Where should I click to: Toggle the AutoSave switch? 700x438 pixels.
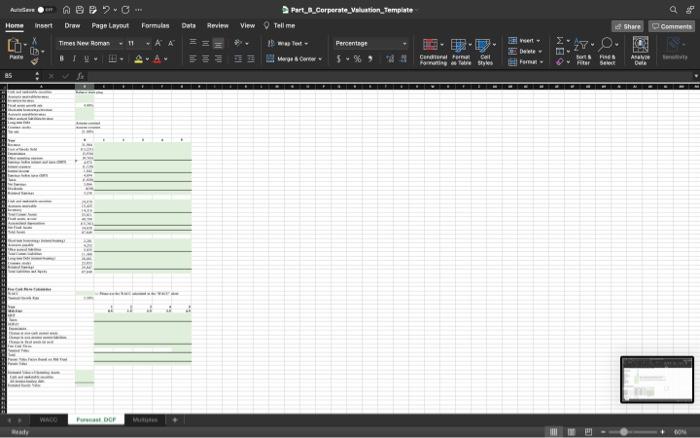(44, 10)
